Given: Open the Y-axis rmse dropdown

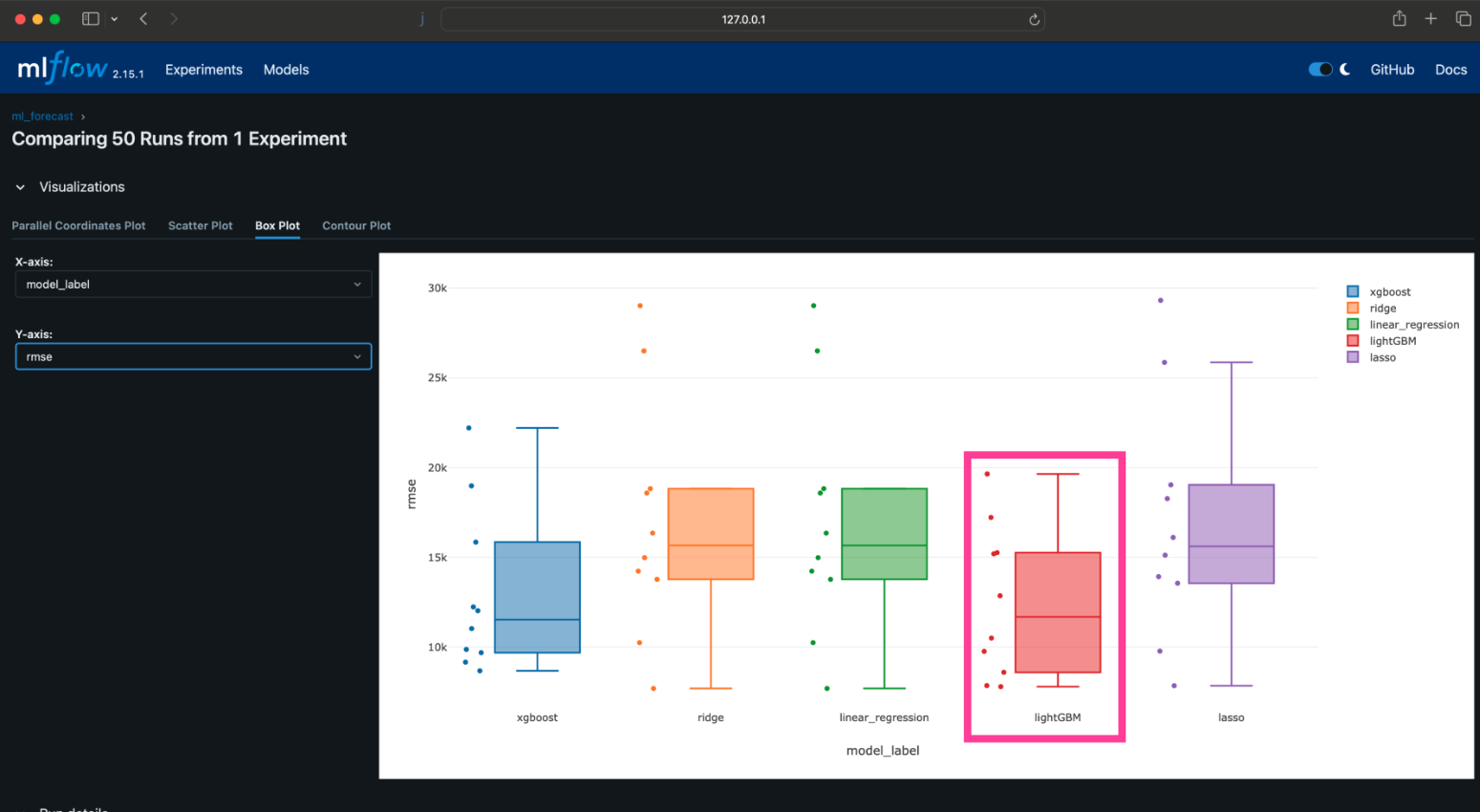Looking at the screenshot, I should point(193,356).
